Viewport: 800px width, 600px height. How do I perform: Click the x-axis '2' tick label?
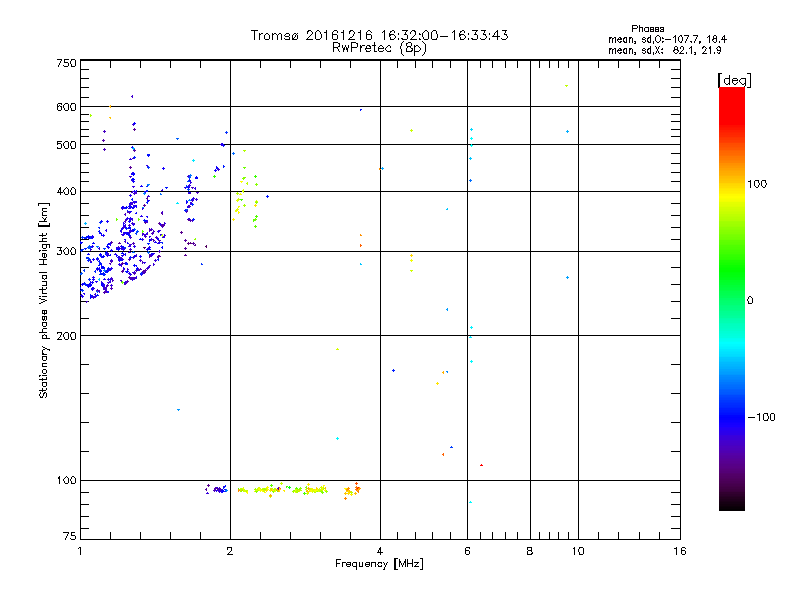[230, 551]
